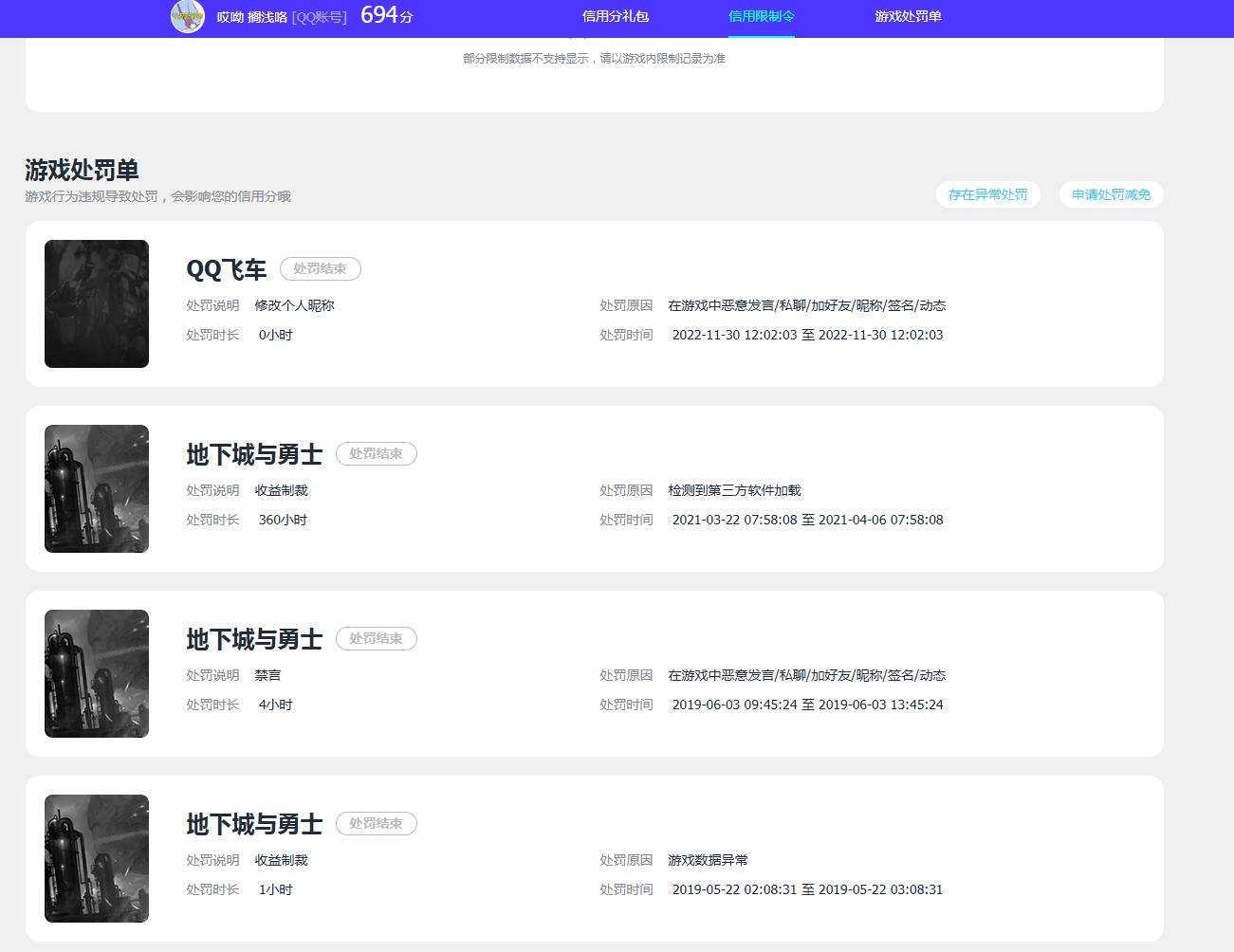Open the 信用分礼包 tab
This screenshot has height=952, width=1234.
pos(616,16)
